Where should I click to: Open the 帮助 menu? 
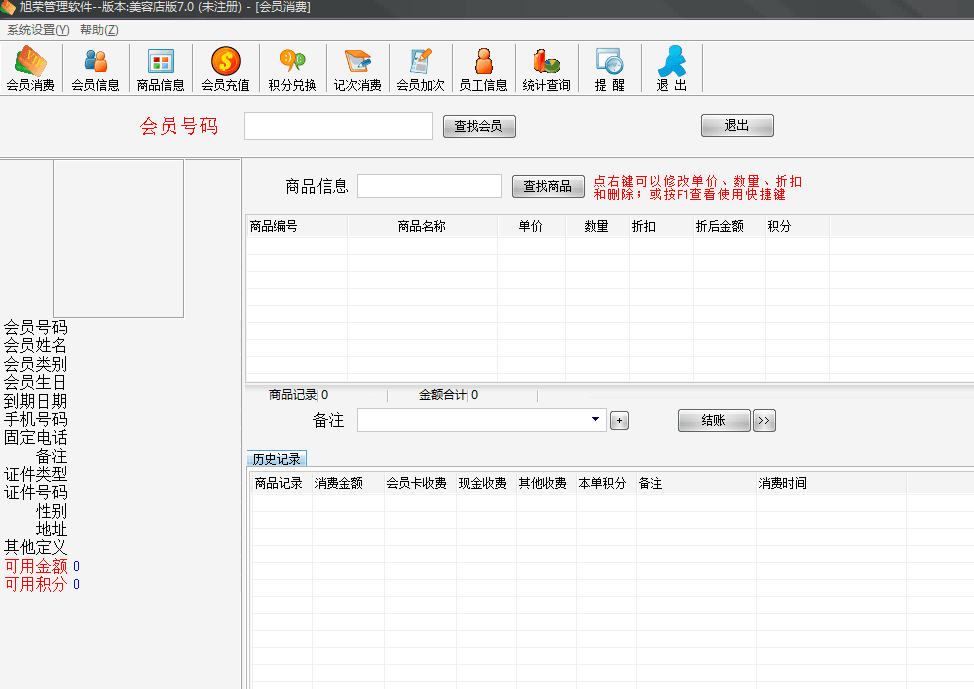[x=99, y=30]
